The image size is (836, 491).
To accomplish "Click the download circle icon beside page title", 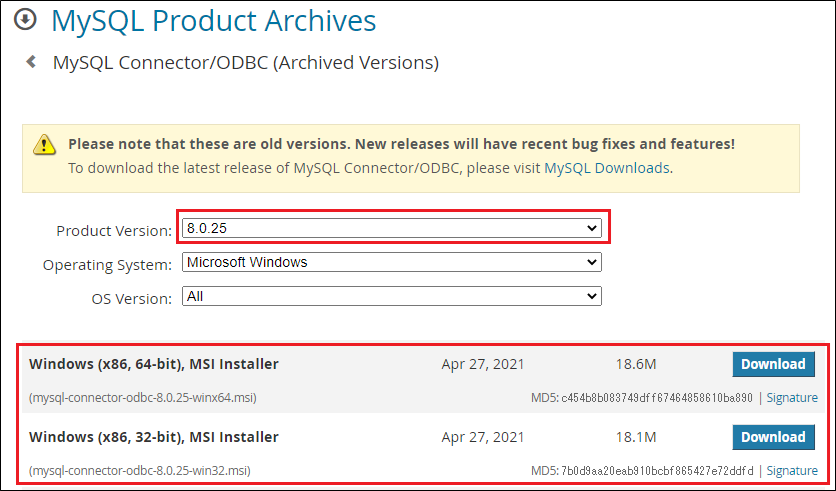I will [25, 20].
